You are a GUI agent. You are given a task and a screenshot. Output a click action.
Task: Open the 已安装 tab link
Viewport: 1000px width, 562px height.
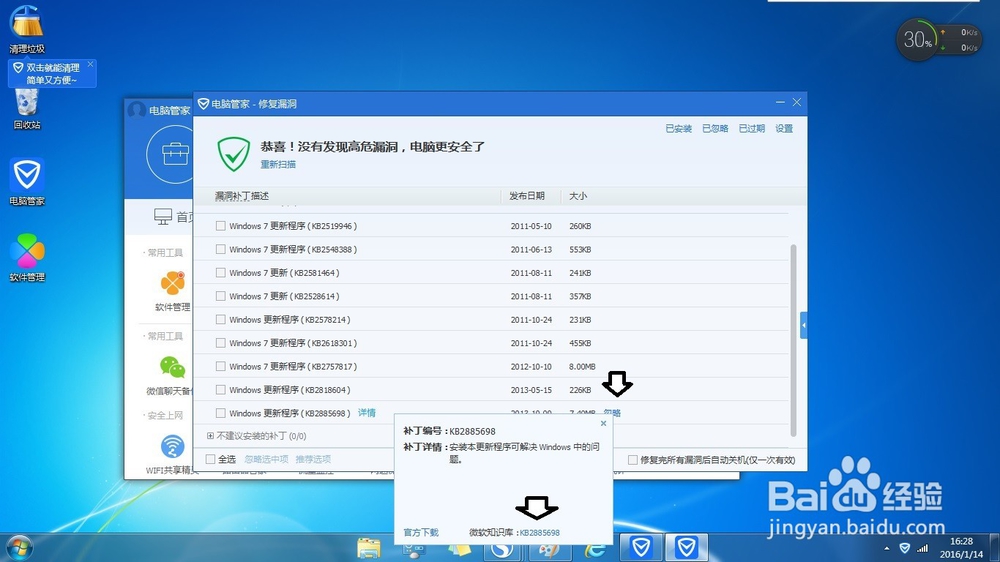click(679, 129)
